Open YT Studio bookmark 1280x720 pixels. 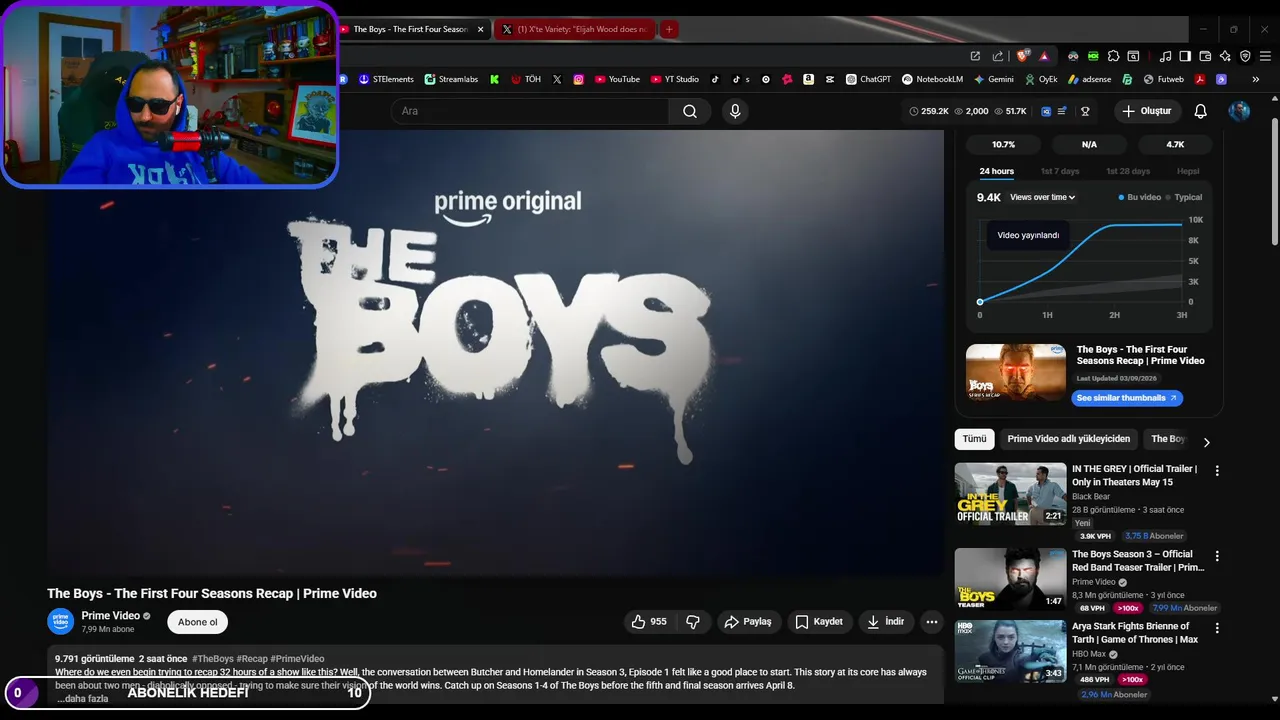pos(675,79)
